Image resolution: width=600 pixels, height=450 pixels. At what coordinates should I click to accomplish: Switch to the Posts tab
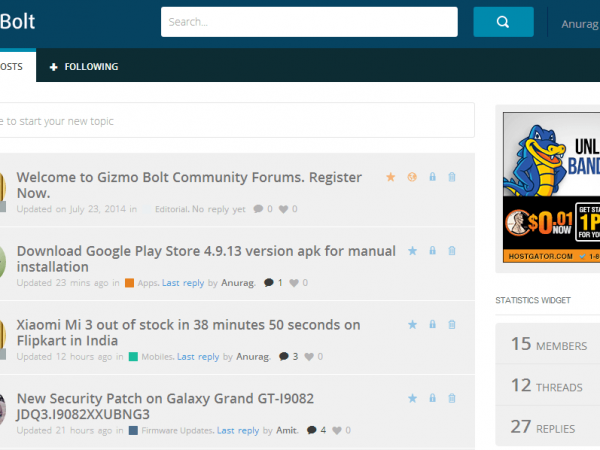tap(18, 66)
